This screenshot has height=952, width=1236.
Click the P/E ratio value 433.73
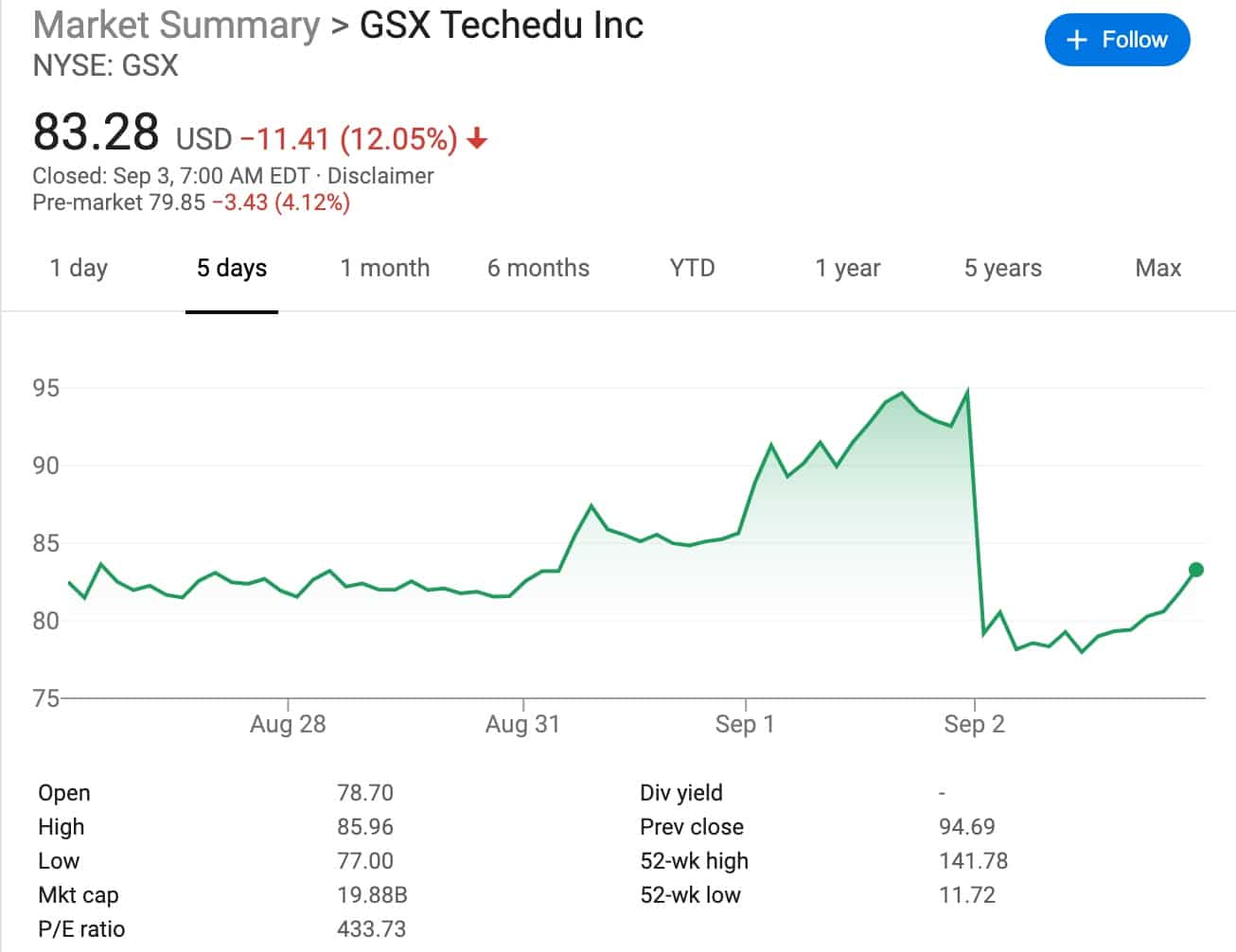click(371, 929)
